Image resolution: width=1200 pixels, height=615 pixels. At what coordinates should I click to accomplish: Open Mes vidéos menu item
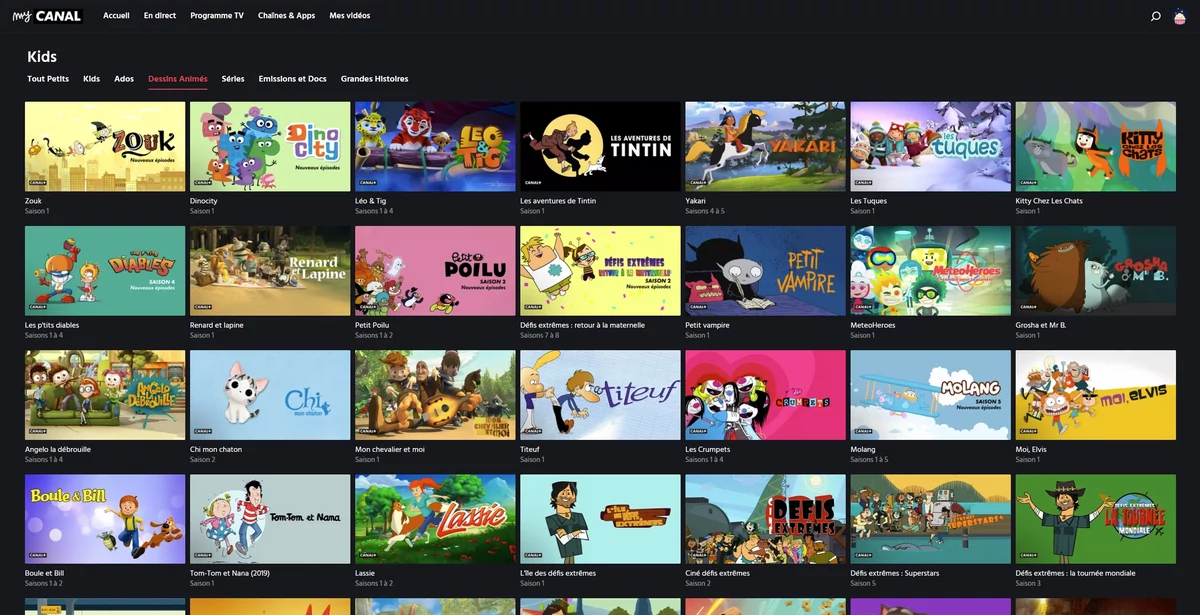350,16
